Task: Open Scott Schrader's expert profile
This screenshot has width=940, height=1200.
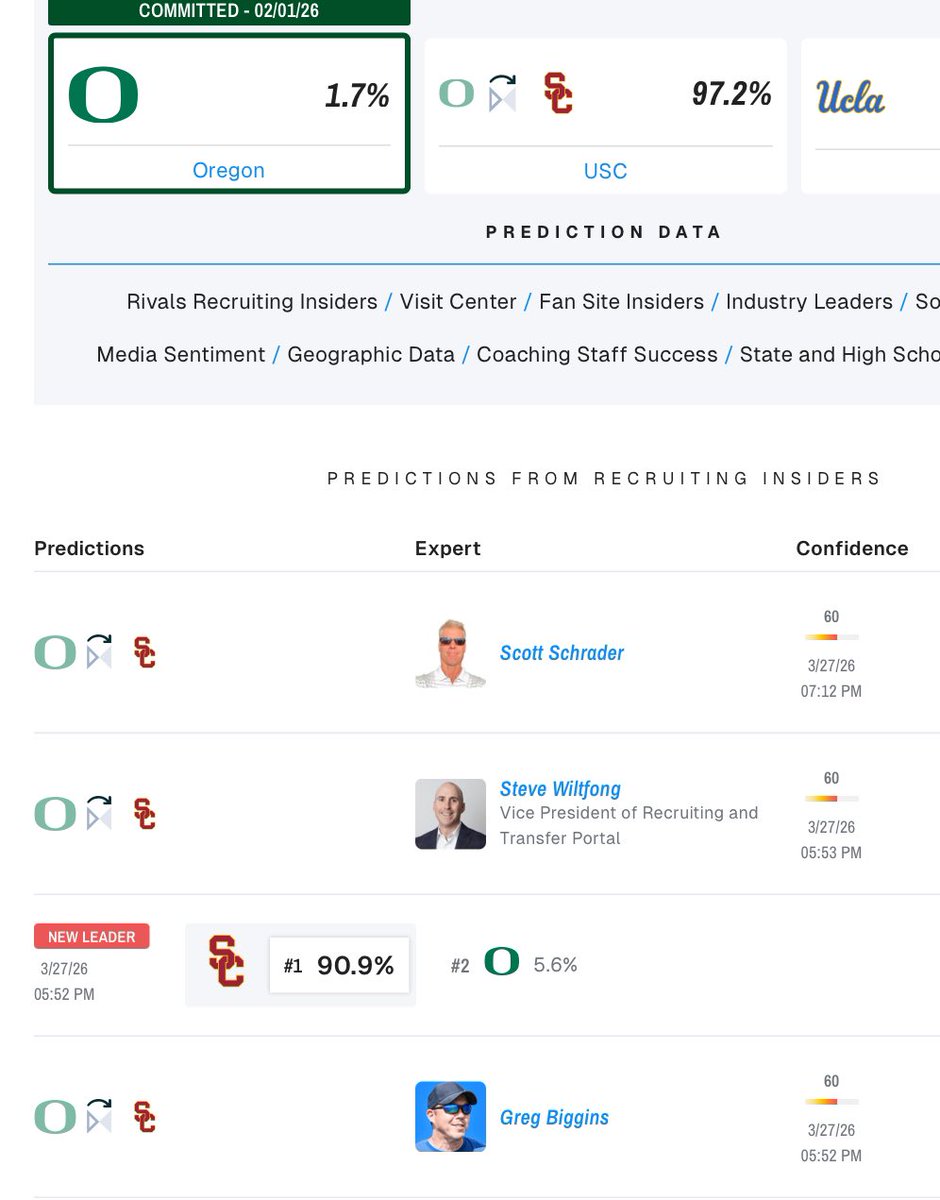Action: (x=561, y=653)
